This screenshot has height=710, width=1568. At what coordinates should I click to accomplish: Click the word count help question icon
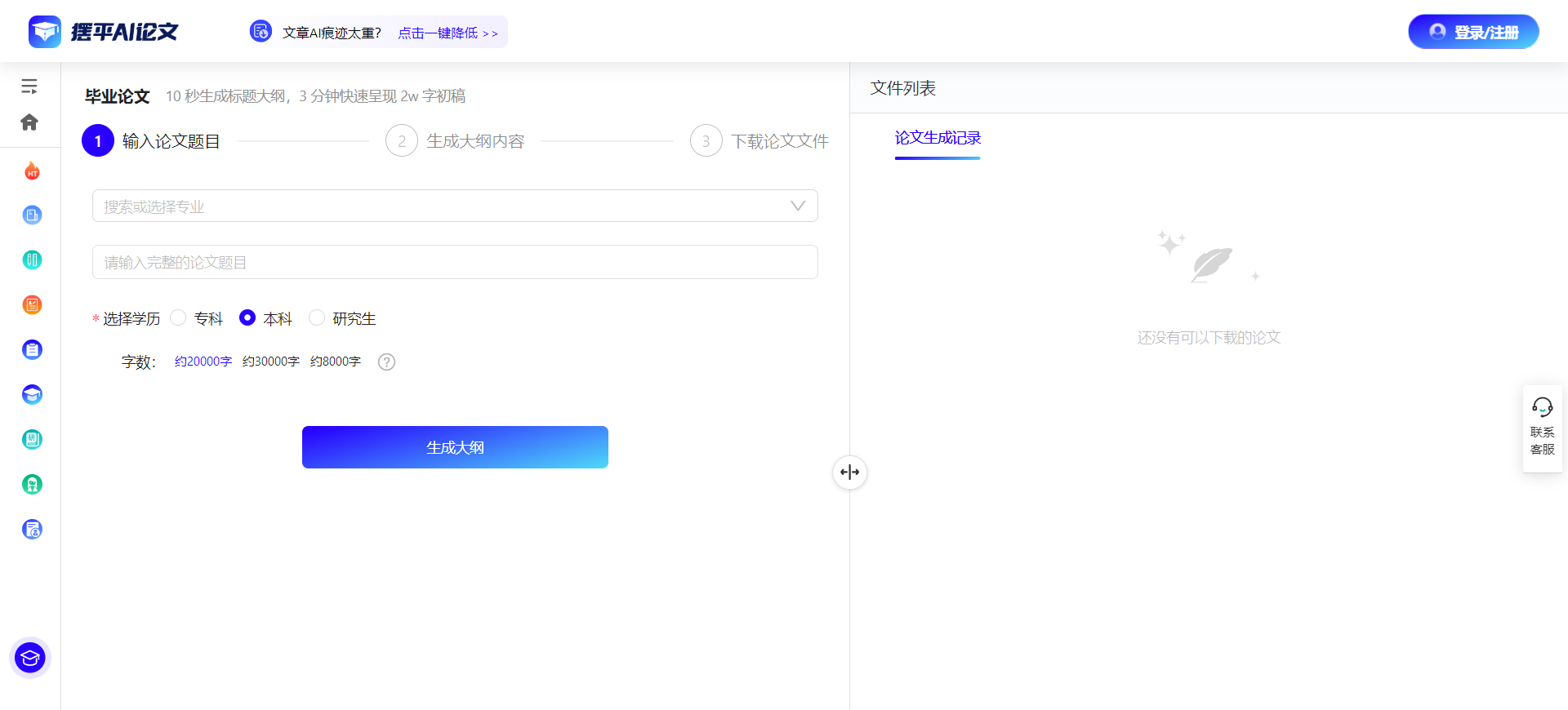[386, 362]
